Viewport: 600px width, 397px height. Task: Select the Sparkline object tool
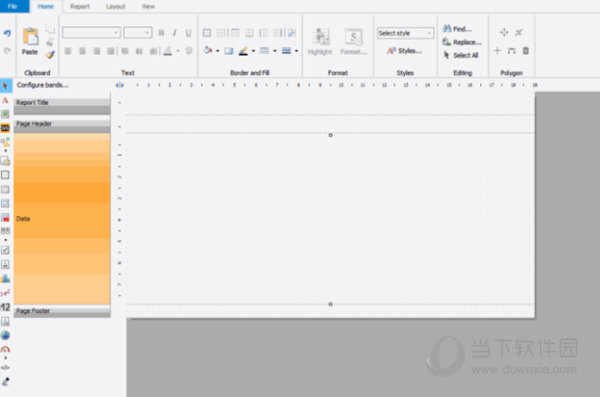pyautogui.click(x=5, y=293)
